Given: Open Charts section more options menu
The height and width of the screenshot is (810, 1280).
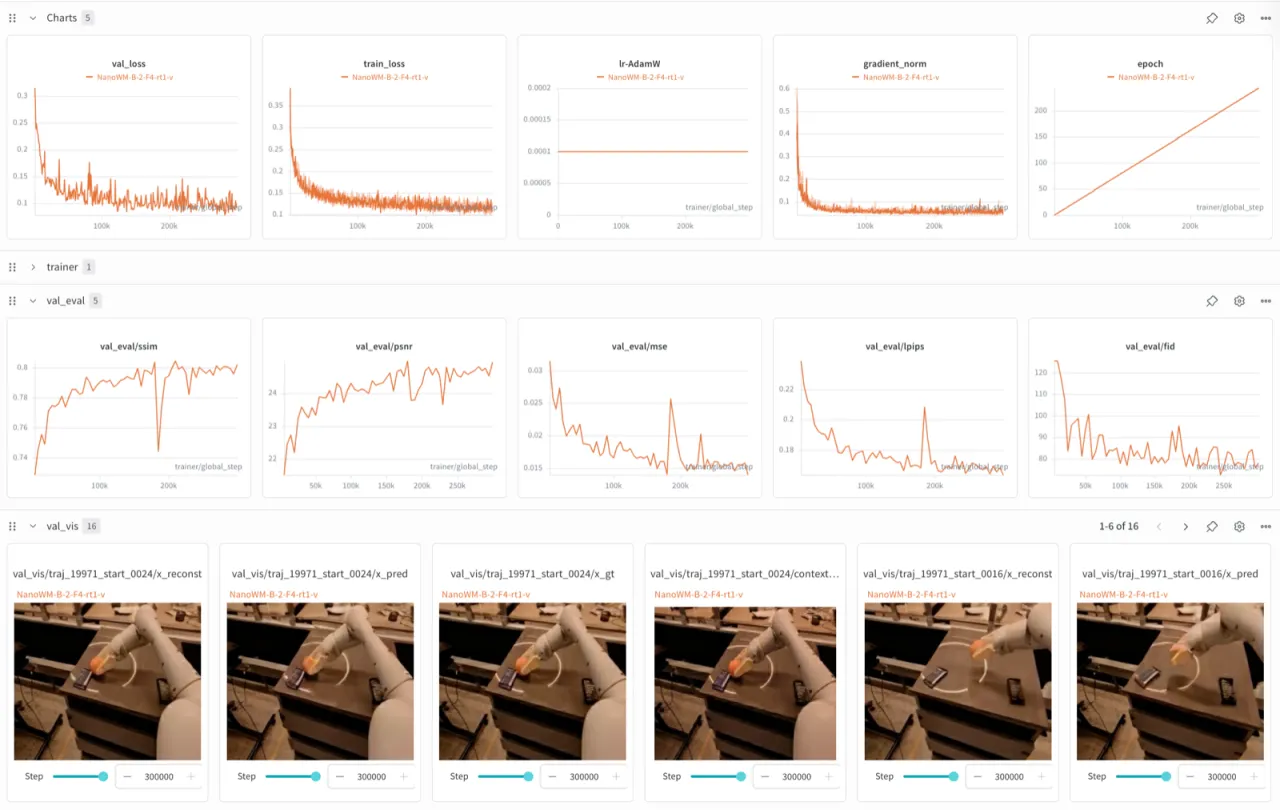Looking at the screenshot, I should point(1266,18).
